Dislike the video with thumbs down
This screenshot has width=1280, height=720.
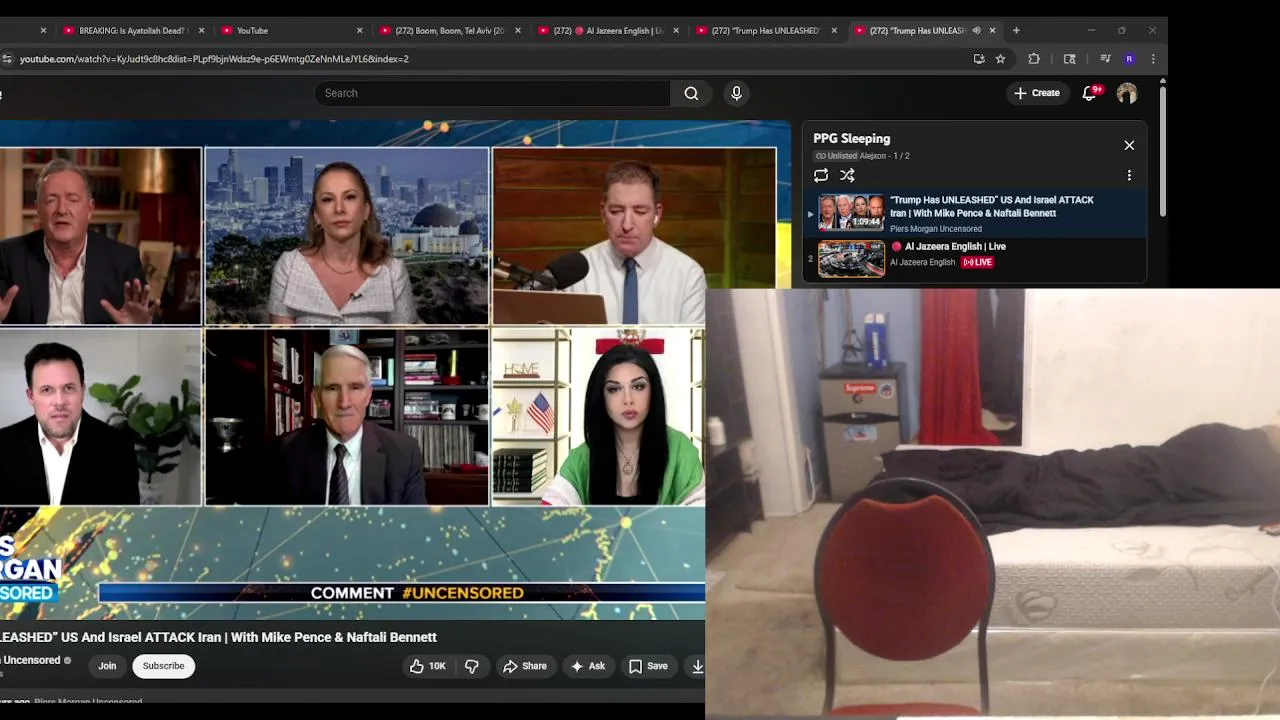point(472,666)
